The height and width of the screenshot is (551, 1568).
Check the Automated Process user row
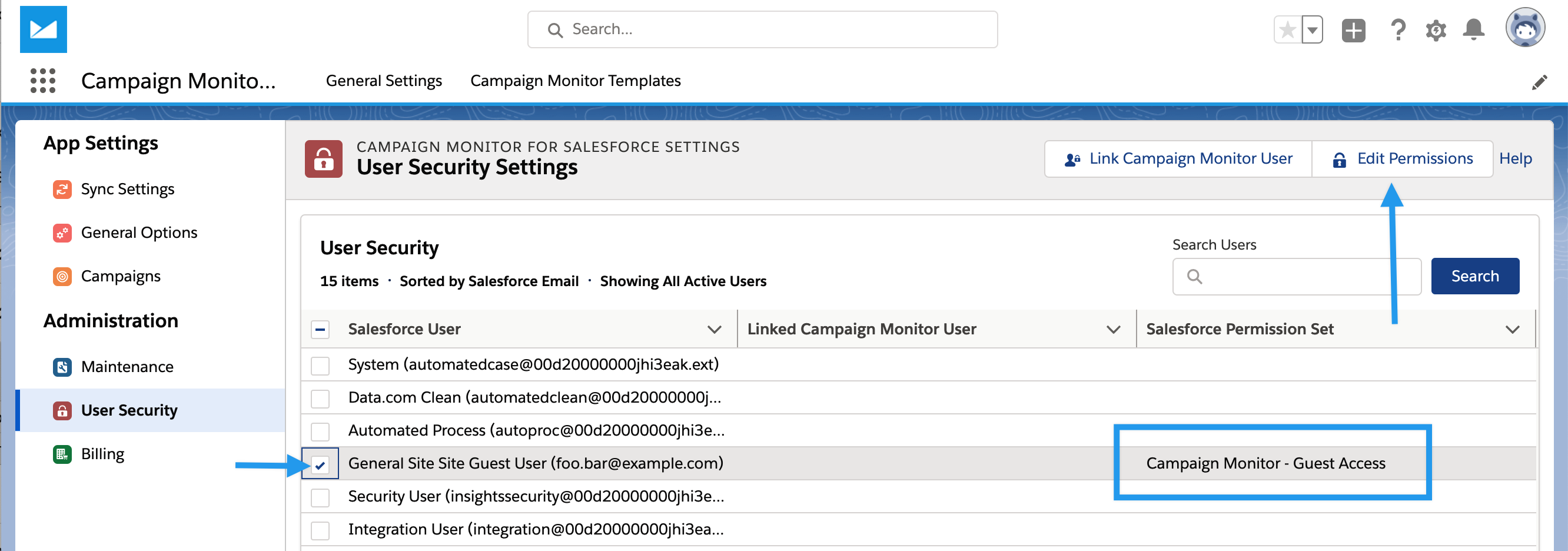click(x=320, y=431)
